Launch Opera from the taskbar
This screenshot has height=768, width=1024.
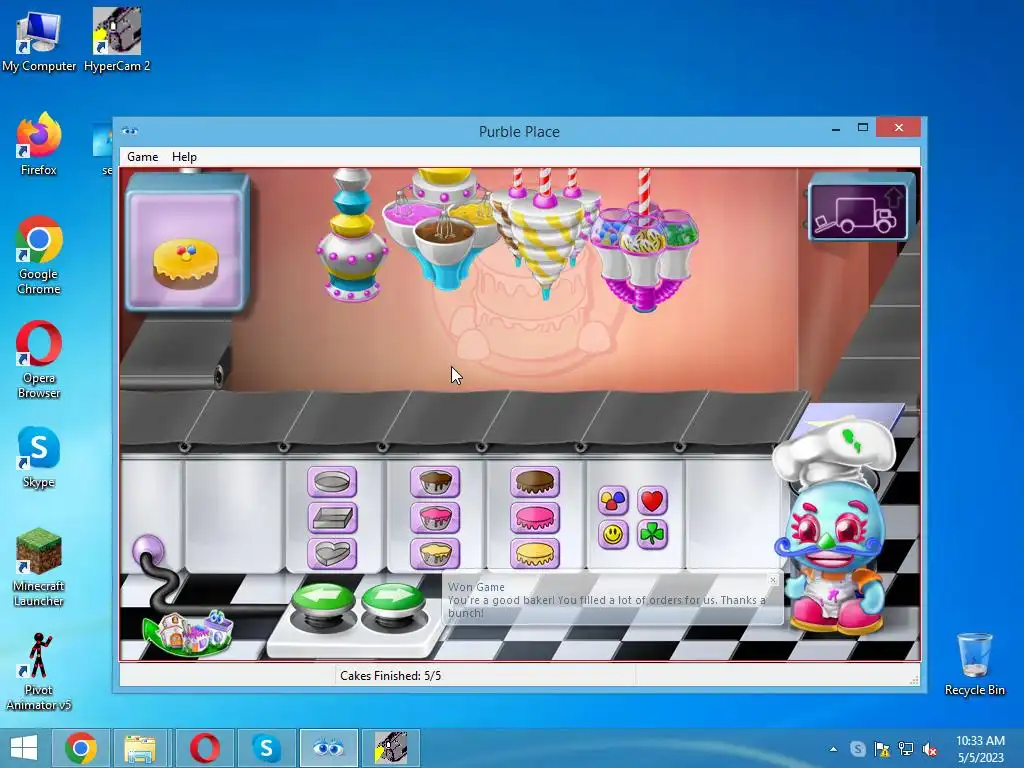[204, 748]
